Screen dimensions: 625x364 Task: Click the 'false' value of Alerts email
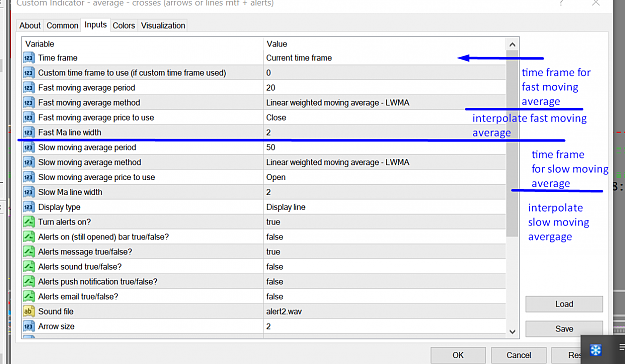275,297
